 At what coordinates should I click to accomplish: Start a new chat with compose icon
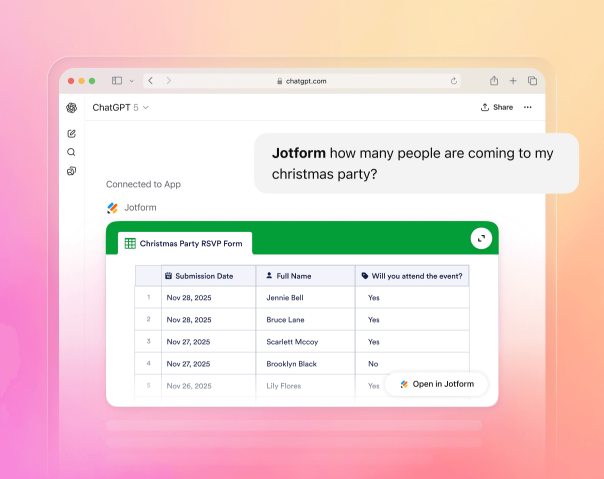pyautogui.click(x=71, y=133)
